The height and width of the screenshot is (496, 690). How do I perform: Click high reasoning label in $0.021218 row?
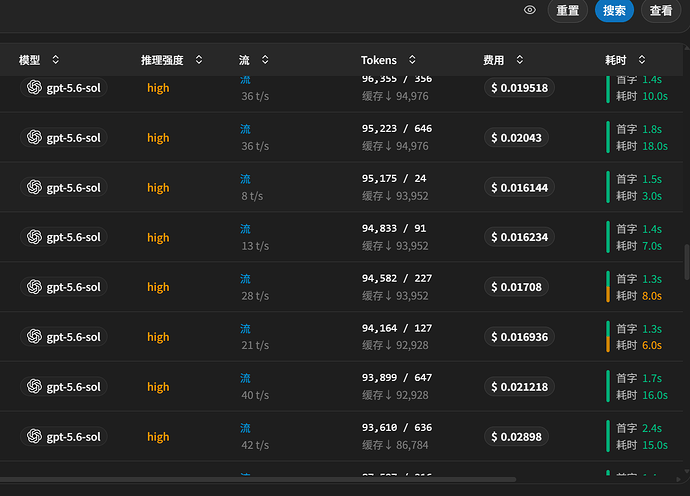click(x=158, y=387)
